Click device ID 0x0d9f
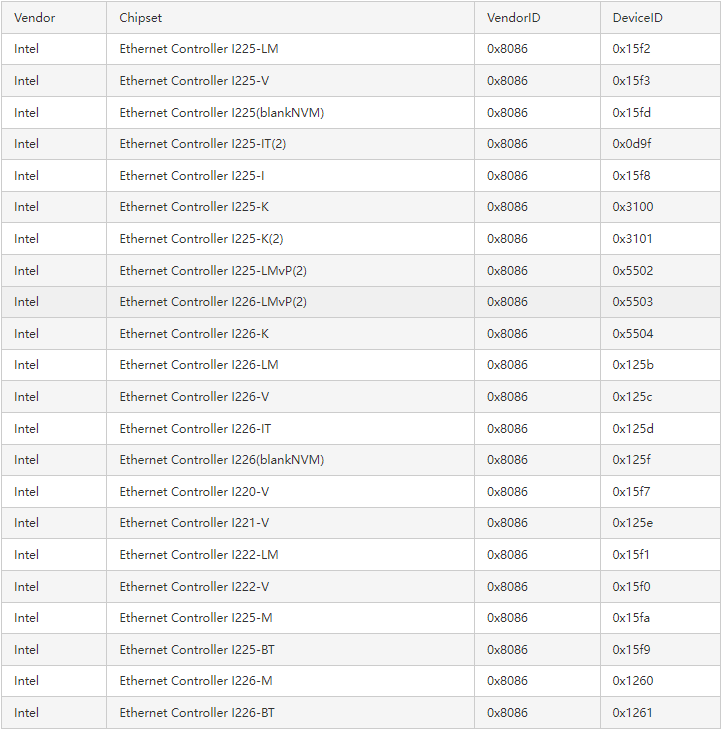This screenshot has height=731, width=724. point(632,144)
